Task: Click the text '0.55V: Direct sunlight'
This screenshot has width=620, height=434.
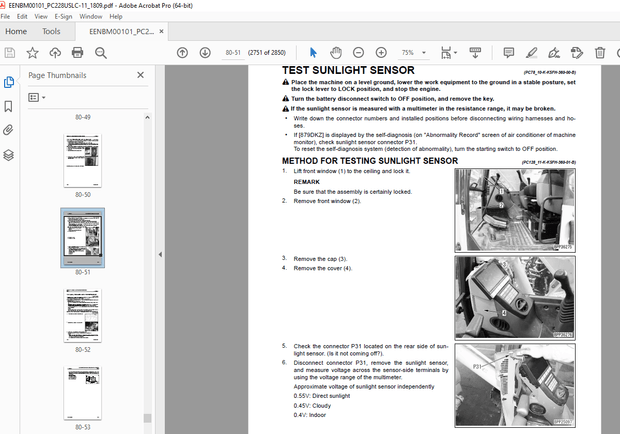Action: coord(322,396)
